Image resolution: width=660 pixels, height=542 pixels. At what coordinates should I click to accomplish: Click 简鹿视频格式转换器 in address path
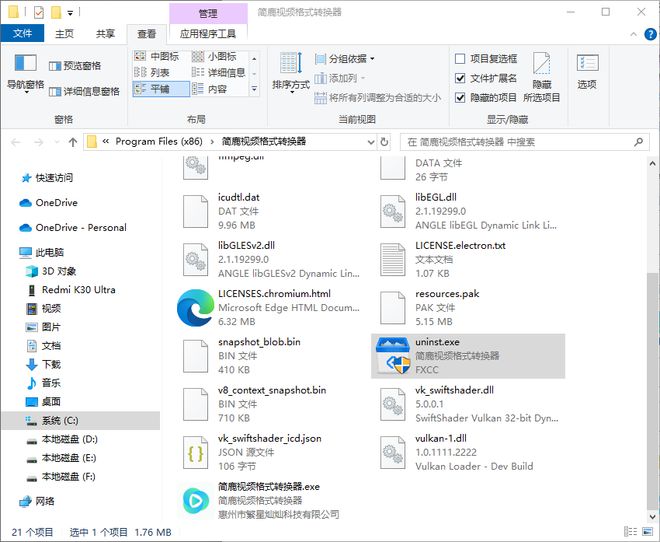tap(264, 141)
